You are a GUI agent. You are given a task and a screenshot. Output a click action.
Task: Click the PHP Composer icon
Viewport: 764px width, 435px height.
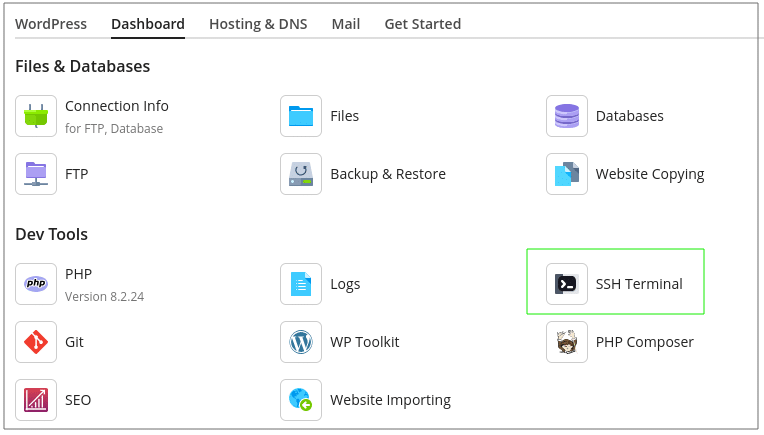(567, 342)
